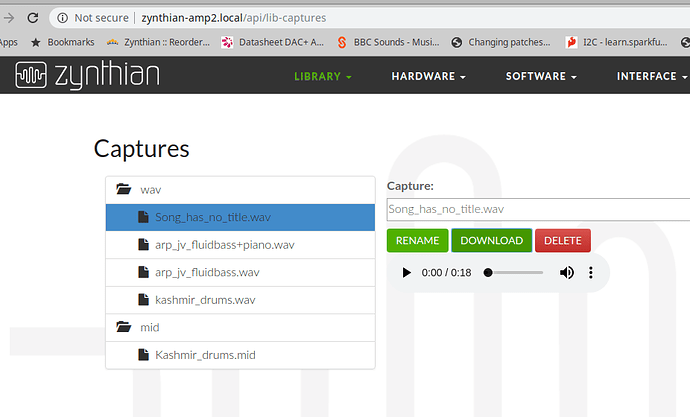Image resolution: width=690 pixels, height=417 pixels.
Task: Click the I2C sparkfun favicon
Action: pyautogui.click(x=571, y=42)
